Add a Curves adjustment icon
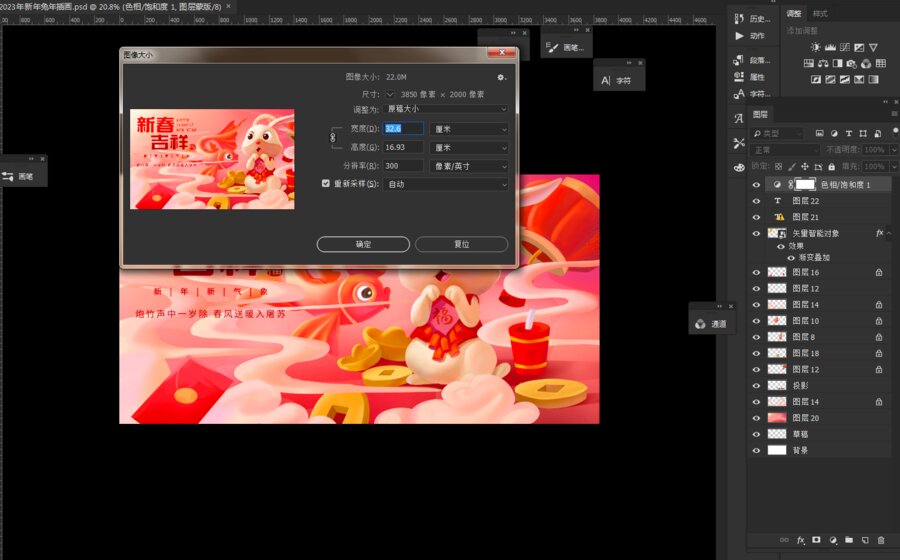 845,47
